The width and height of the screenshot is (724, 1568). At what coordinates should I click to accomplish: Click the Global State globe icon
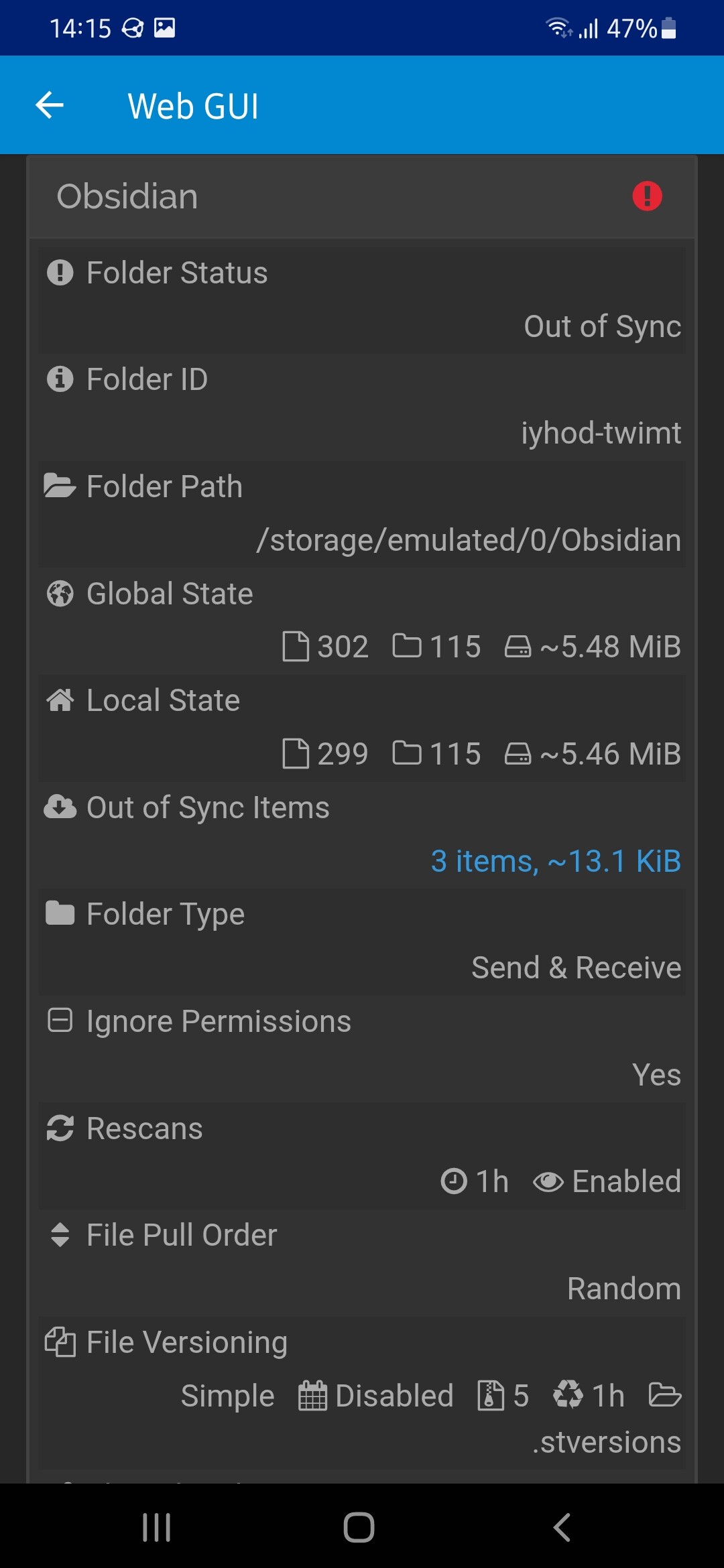[60, 594]
